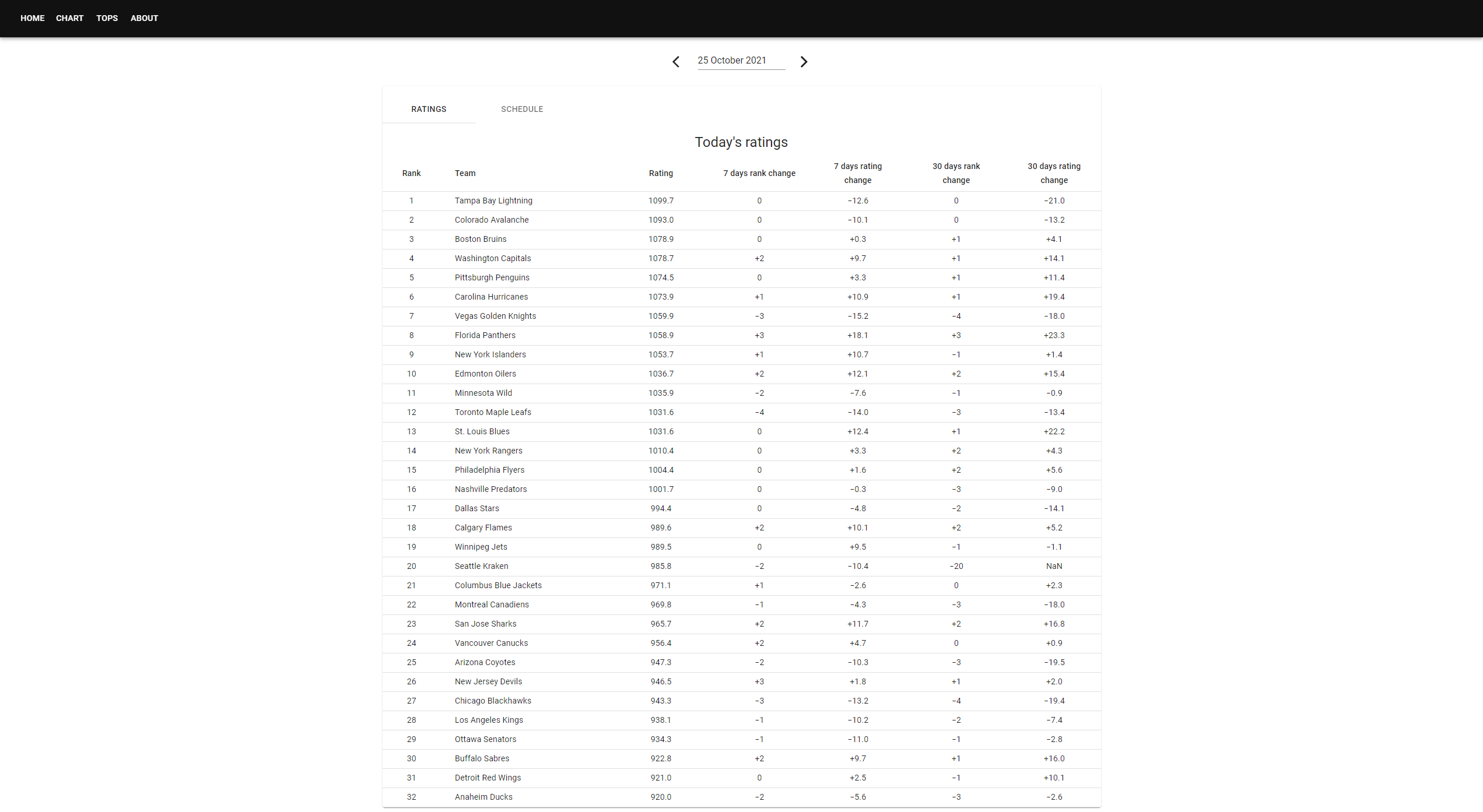Select Minnesota Wild team name
This screenshot has width=1483, height=812.
(483, 393)
